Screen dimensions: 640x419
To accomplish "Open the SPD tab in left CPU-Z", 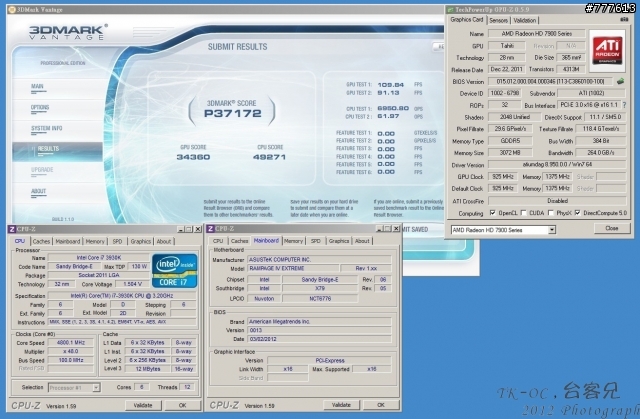I will click(117, 242).
